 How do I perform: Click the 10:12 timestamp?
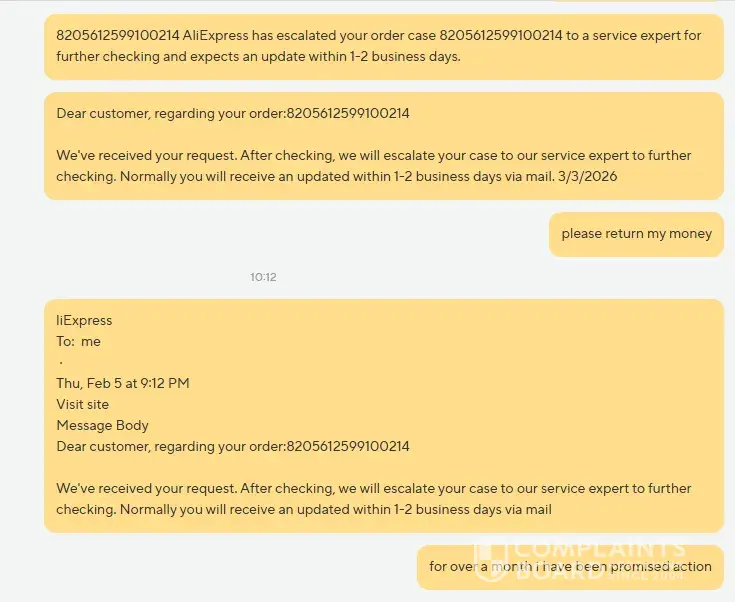coord(263,277)
